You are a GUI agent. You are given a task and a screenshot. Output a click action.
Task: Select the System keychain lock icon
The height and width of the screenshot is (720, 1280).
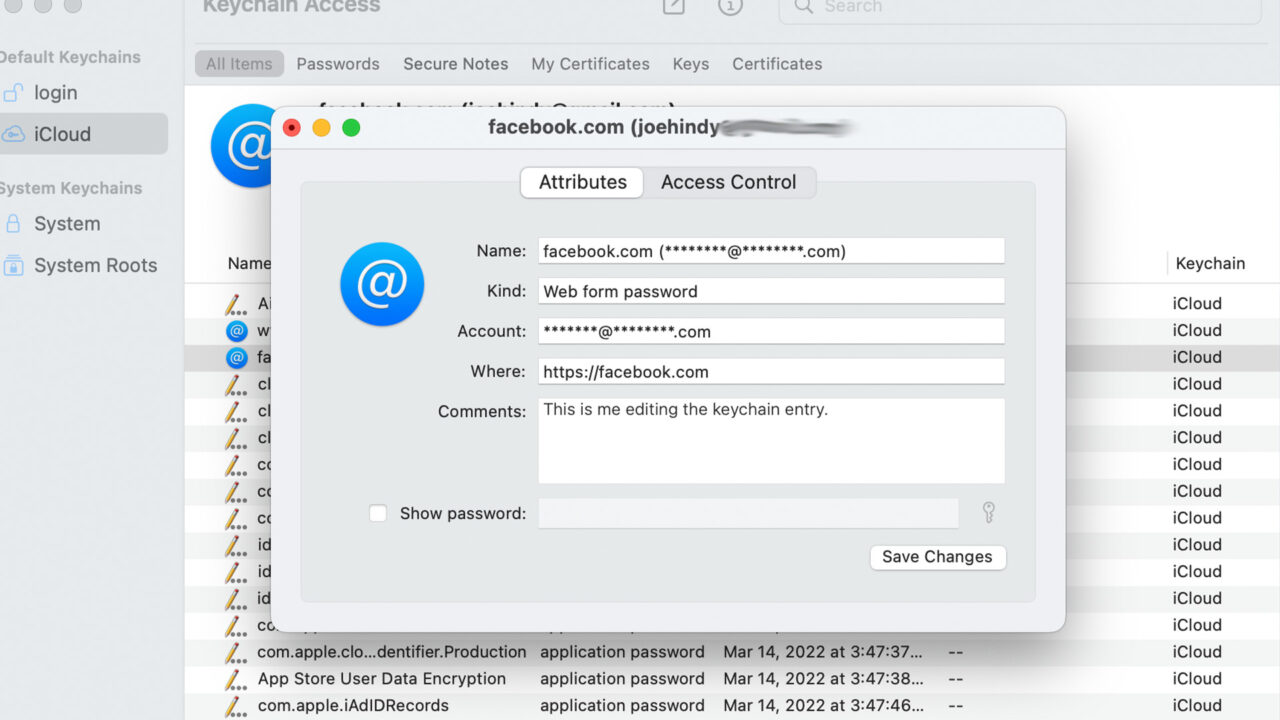coord(14,224)
